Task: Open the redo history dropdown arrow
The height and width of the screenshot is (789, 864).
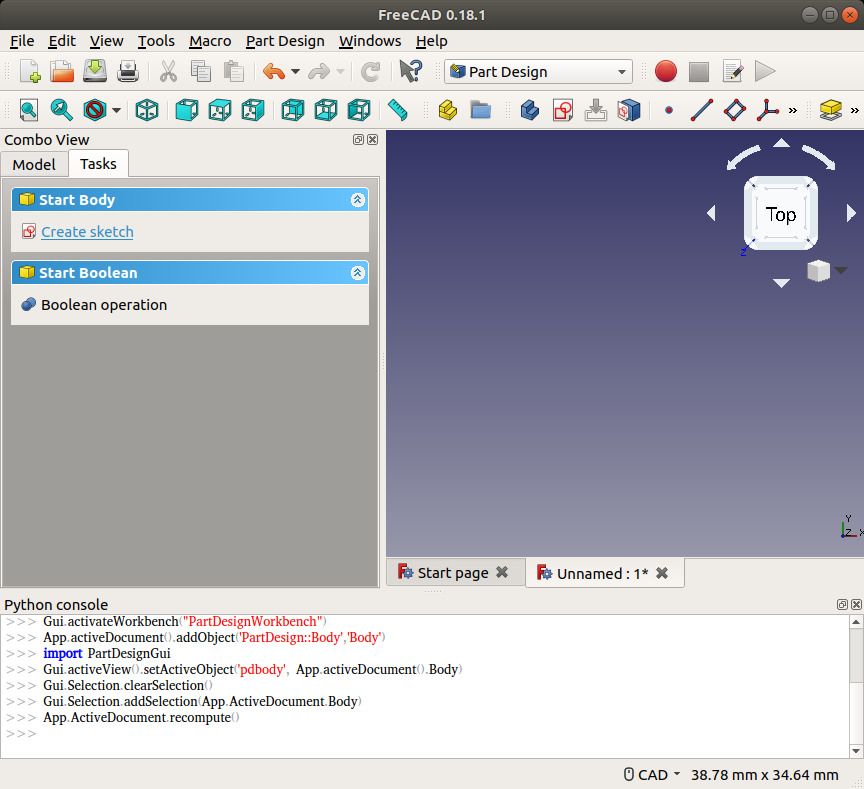Action: coord(340,72)
